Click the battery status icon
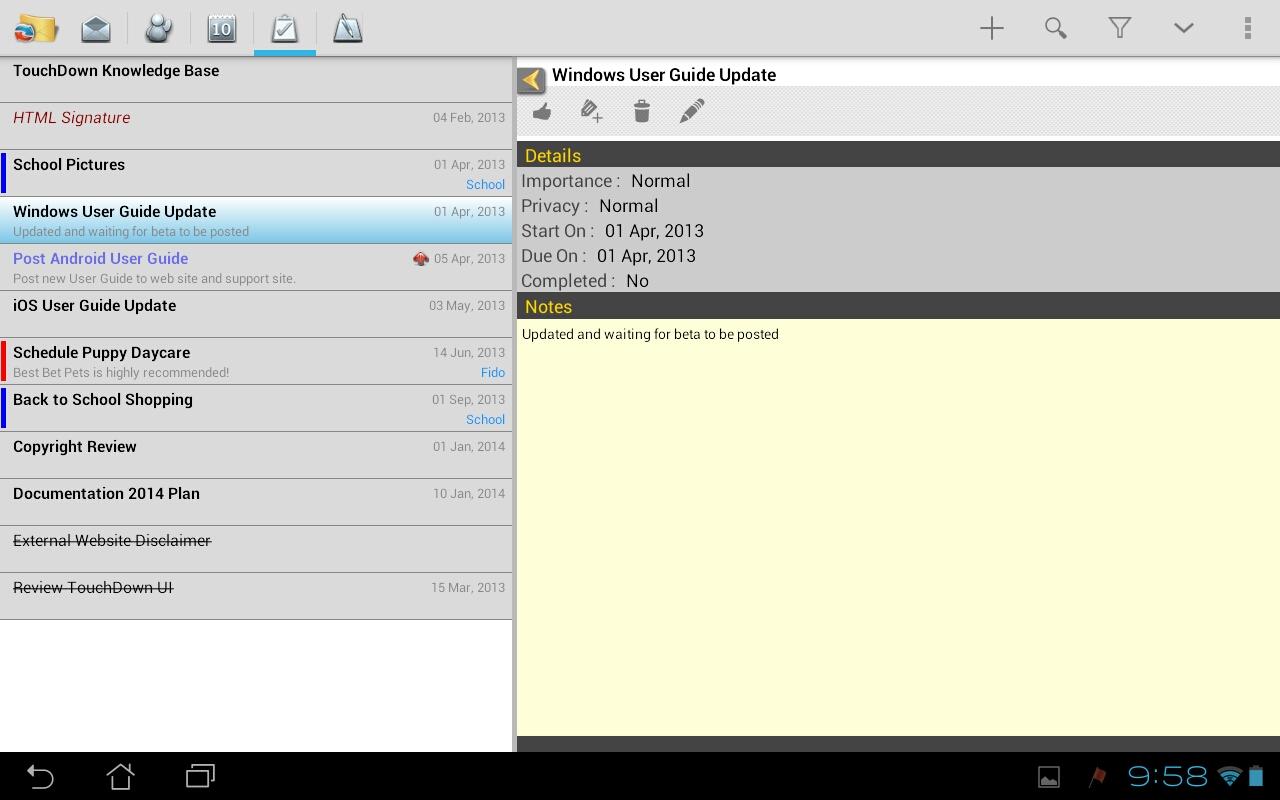 point(1256,776)
